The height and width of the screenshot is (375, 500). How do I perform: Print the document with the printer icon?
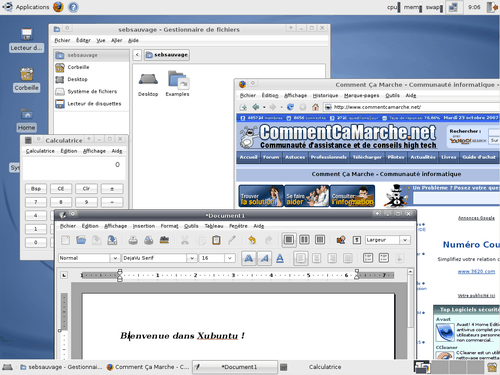(x=133, y=240)
